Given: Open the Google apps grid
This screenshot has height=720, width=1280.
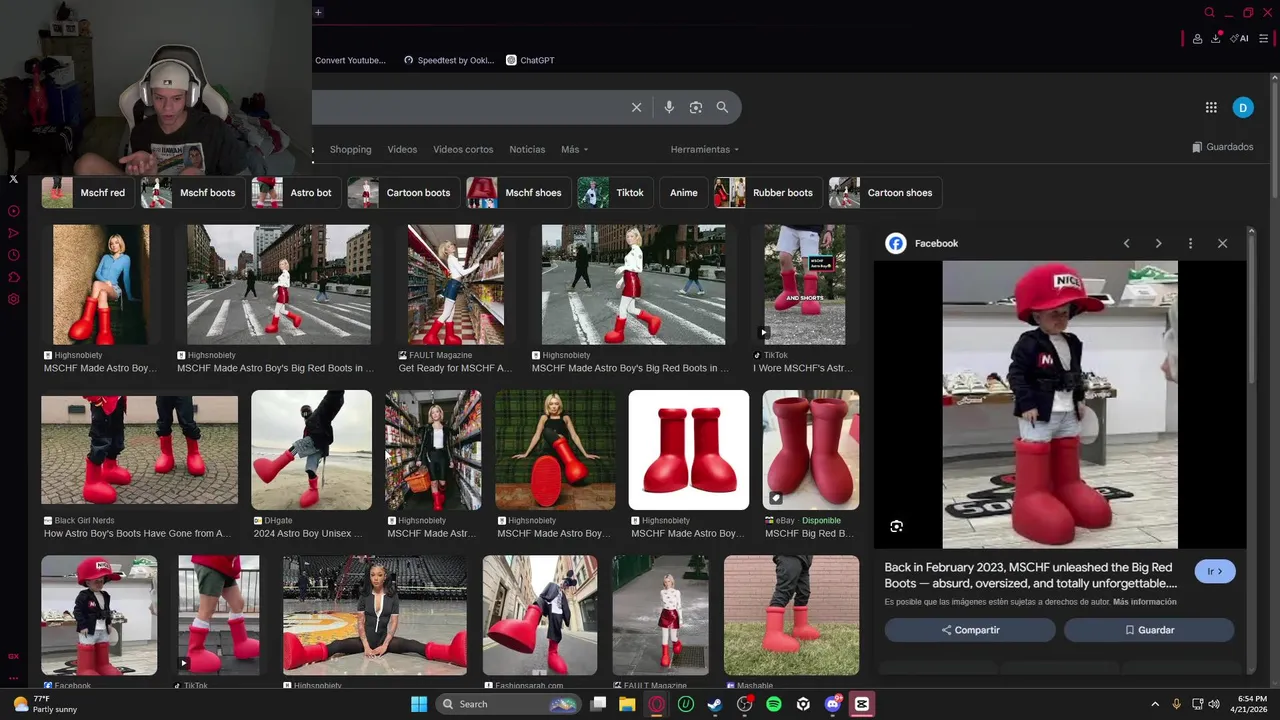Looking at the screenshot, I should point(1211,107).
